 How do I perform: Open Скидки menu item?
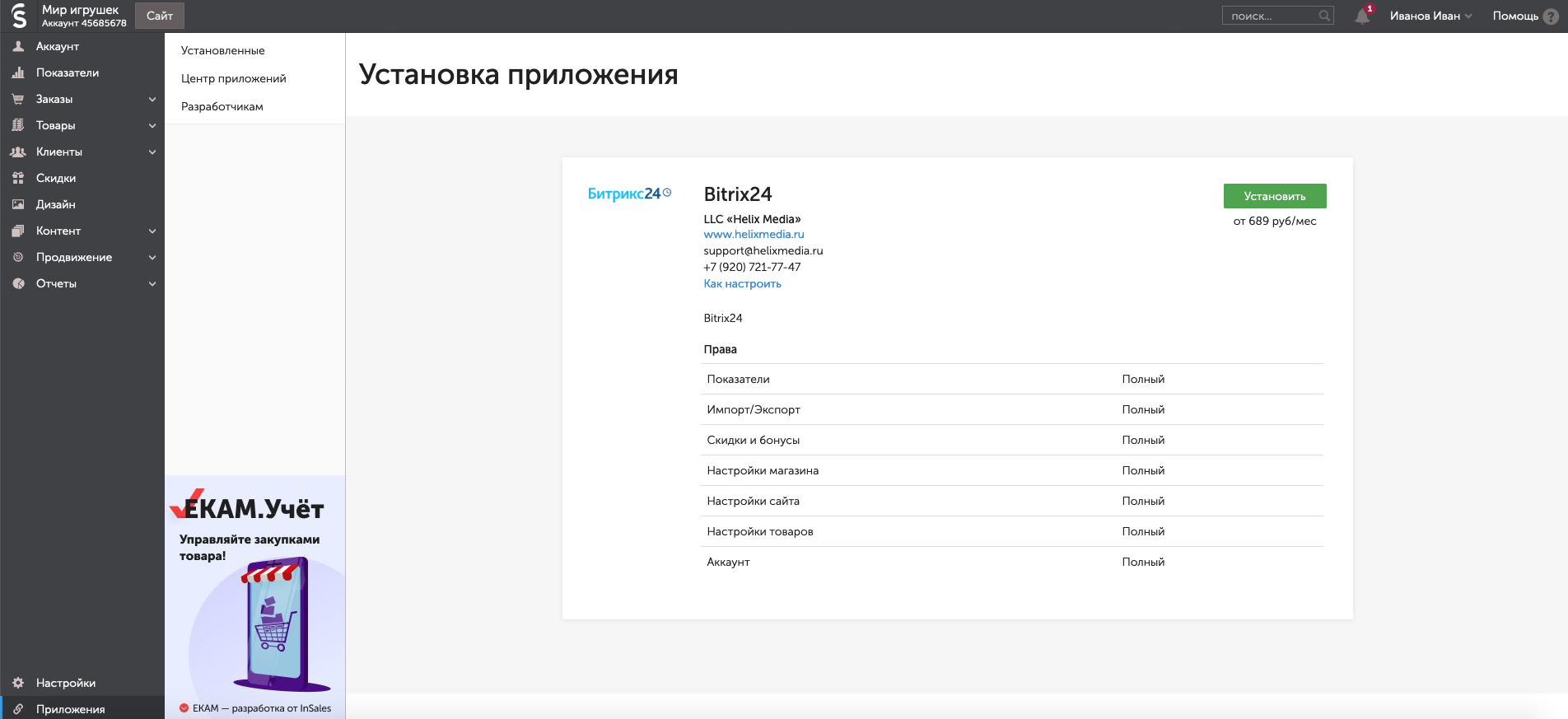coord(82,178)
